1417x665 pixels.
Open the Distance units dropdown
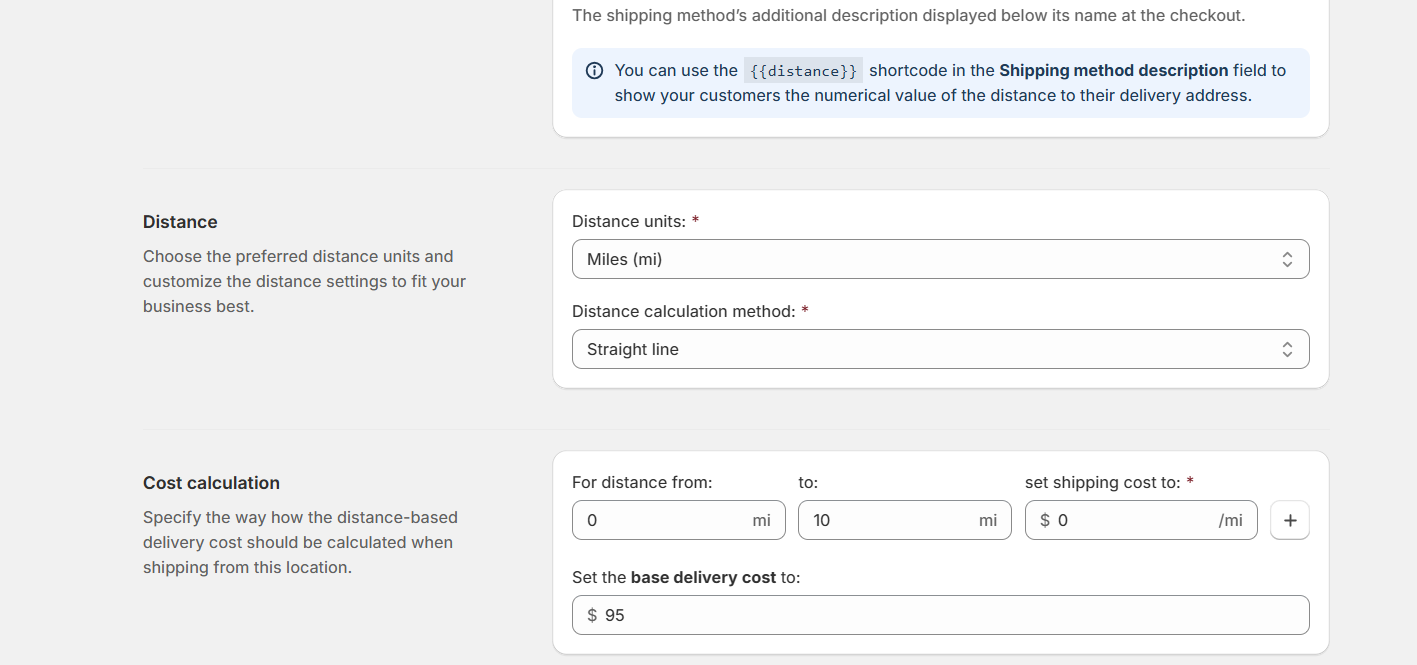pyautogui.click(x=940, y=258)
